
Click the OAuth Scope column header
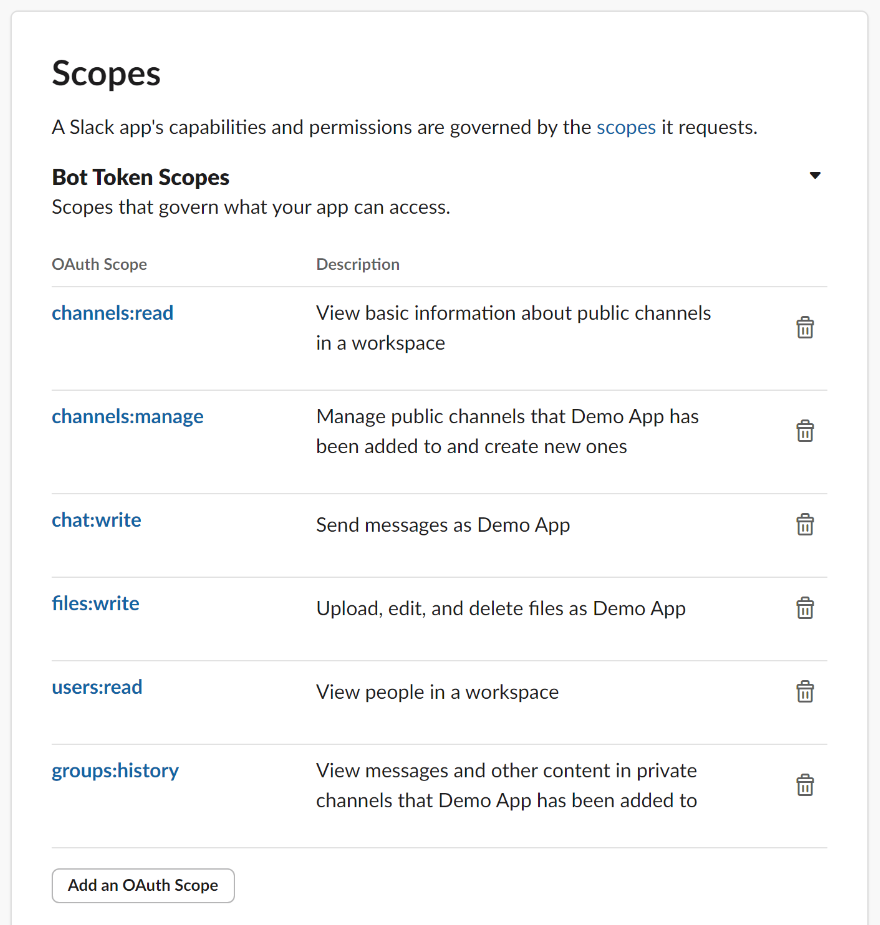pyautogui.click(x=99, y=264)
